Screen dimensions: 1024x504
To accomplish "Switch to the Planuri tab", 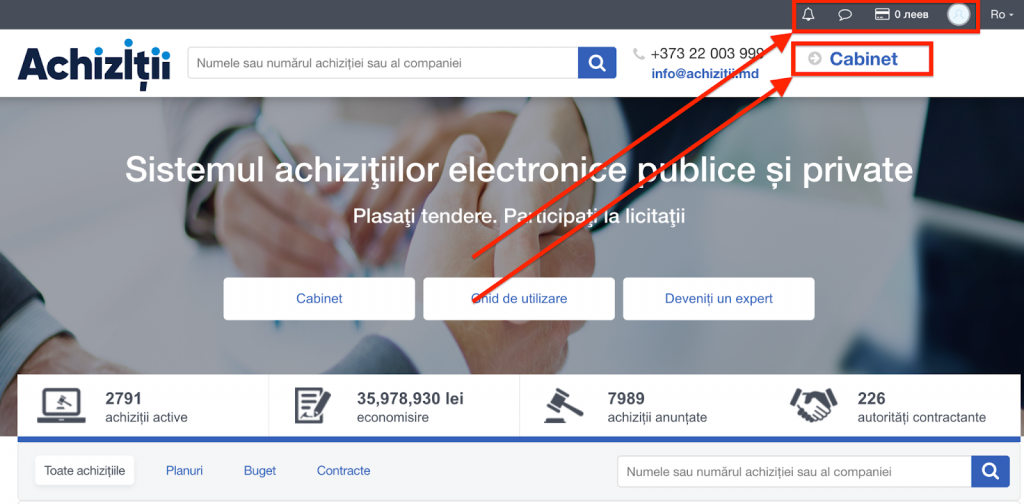I will pyautogui.click(x=184, y=471).
